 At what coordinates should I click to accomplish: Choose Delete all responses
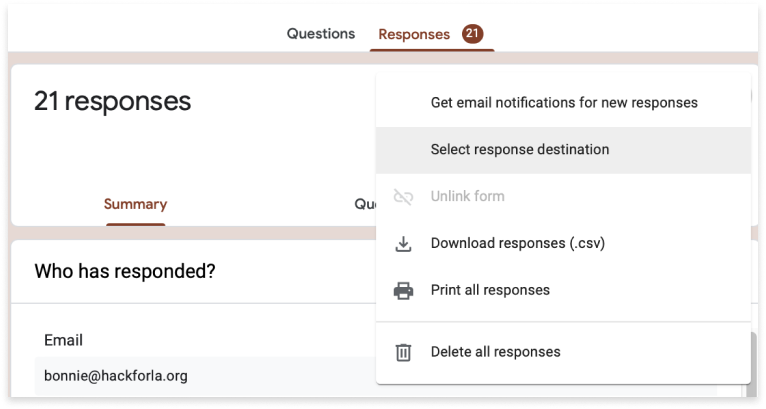(x=495, y=352)
